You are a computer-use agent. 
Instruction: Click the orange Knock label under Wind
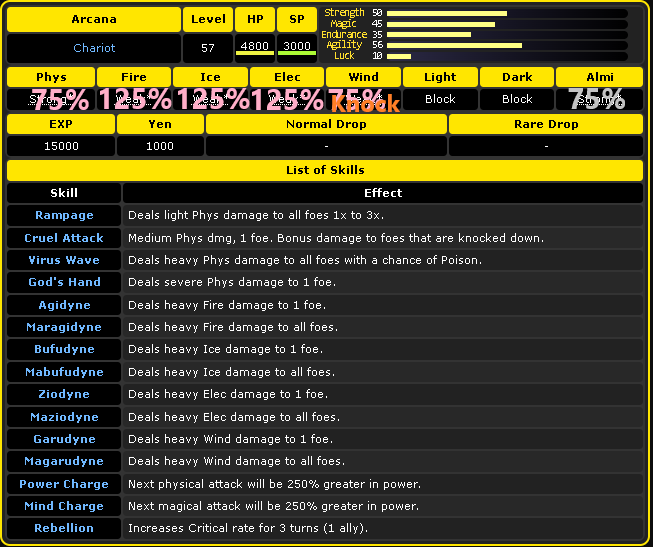point(366,104)
